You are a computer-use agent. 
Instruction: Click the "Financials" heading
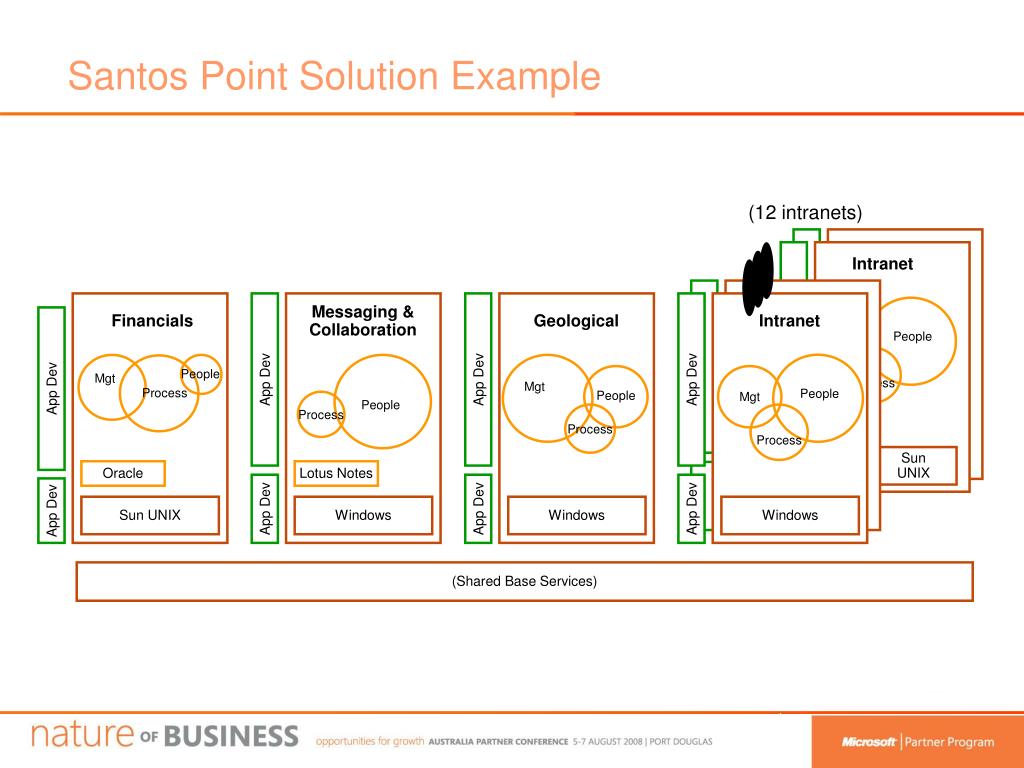pos(152,321)
